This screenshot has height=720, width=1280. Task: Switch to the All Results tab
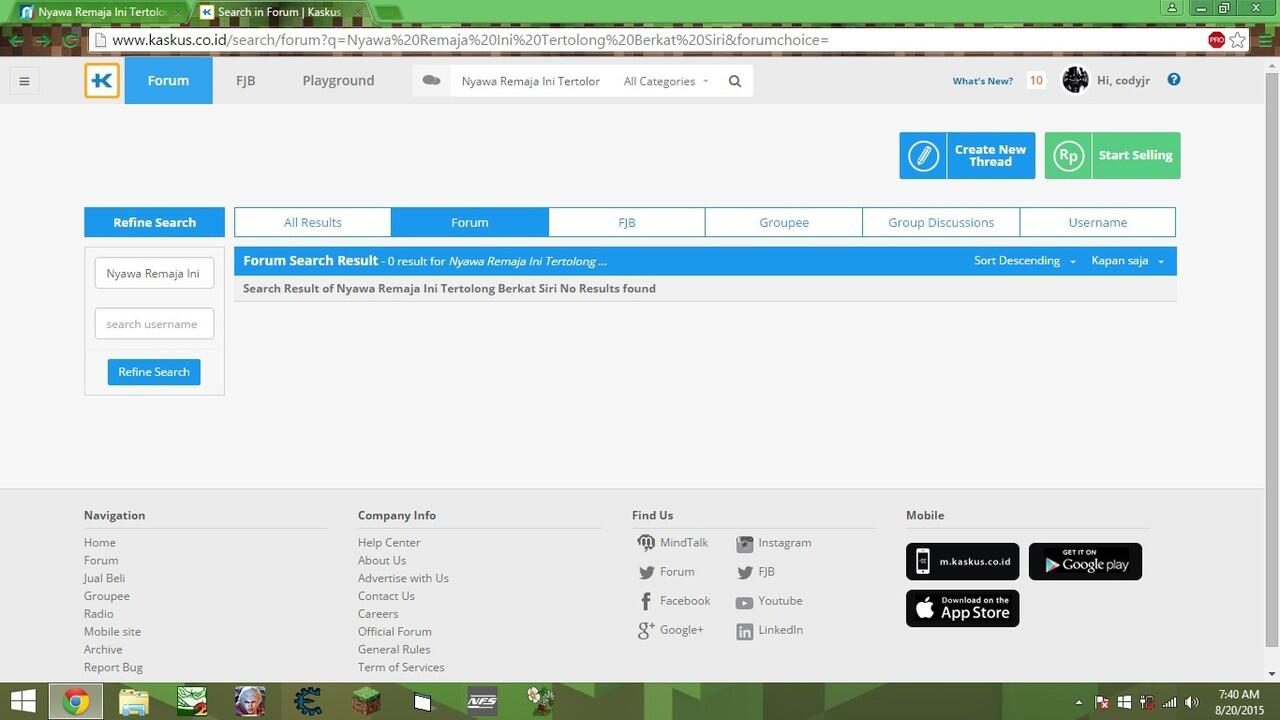pos(313,222)
